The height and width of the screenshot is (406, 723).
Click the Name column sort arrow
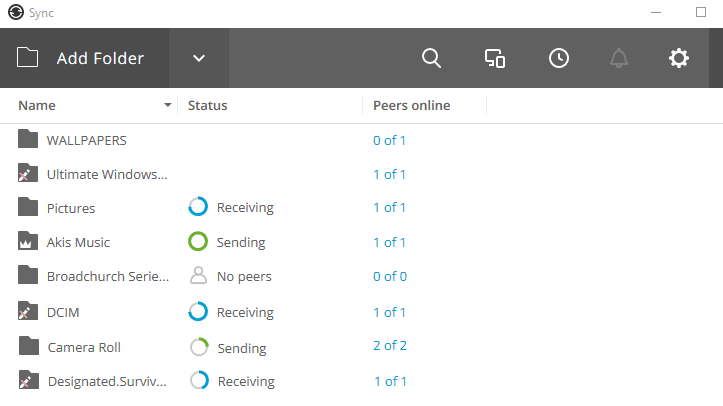[168, 106]
